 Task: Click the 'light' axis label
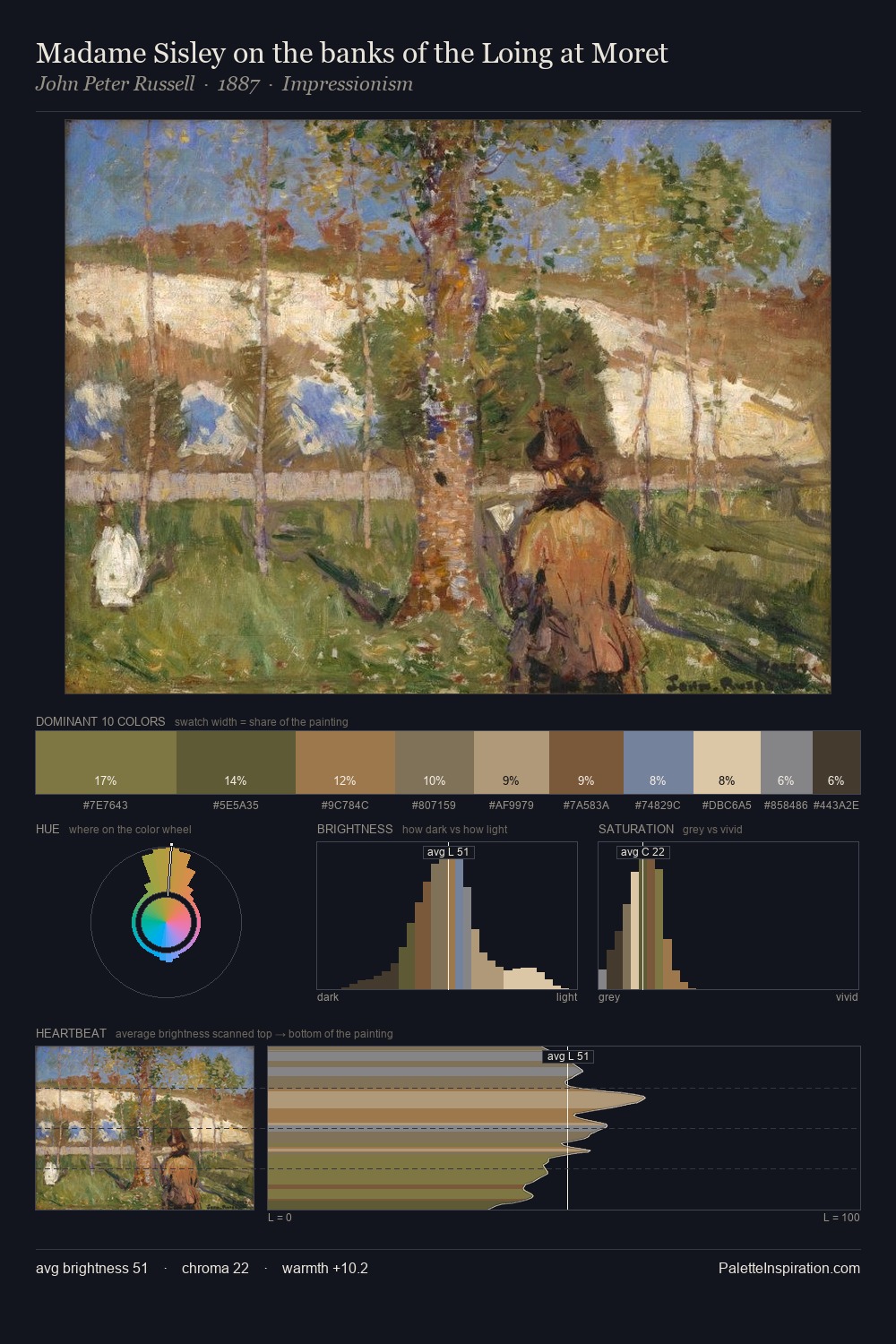pyautogui.click(x=567, y=997)
